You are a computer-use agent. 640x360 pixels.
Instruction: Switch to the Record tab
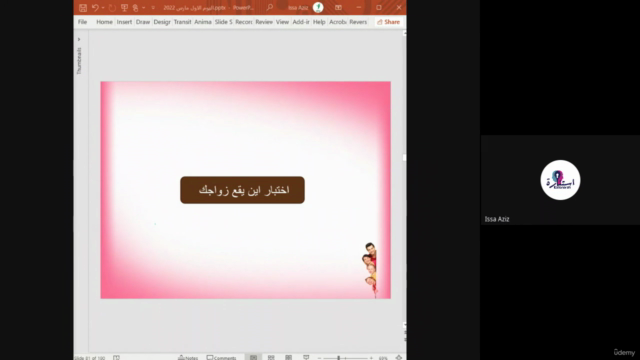tap(244, 22)
